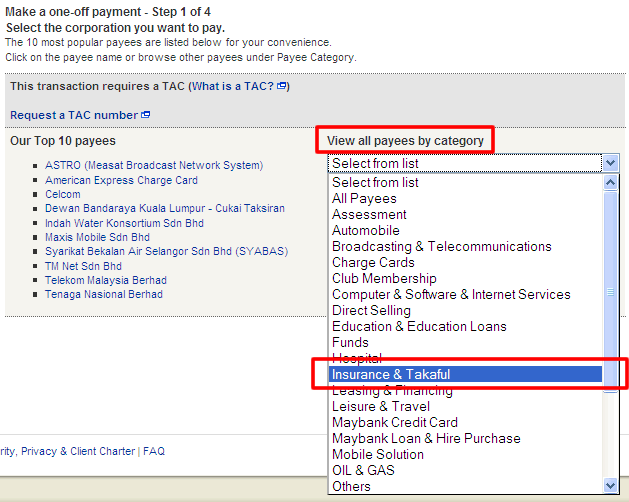Click the popup icon next to 'Request a TAC number'
Viewport: 629px width, 502px height.
point(146,115)
